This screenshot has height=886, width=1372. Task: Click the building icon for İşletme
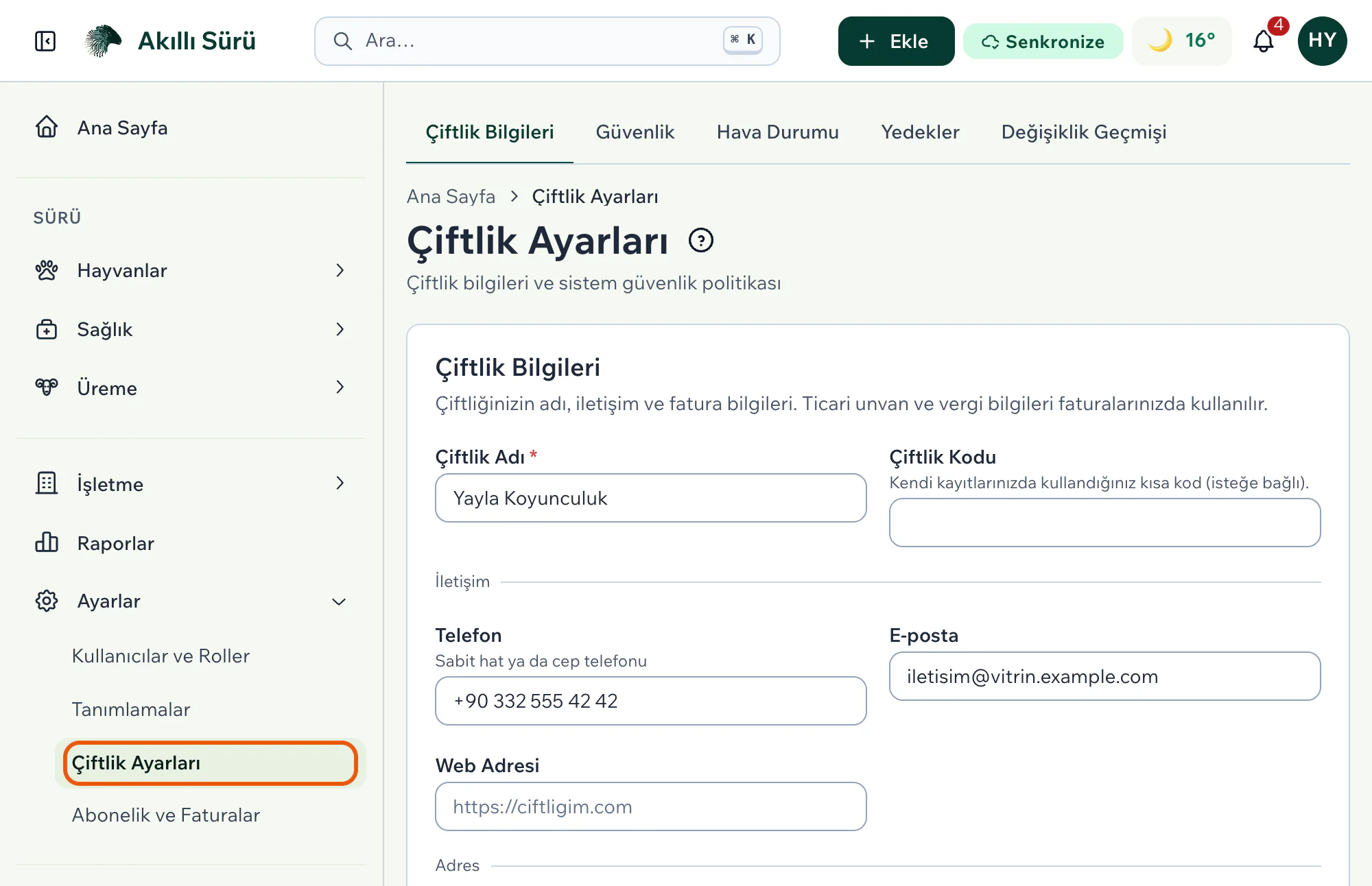click(x=47, y=483)
